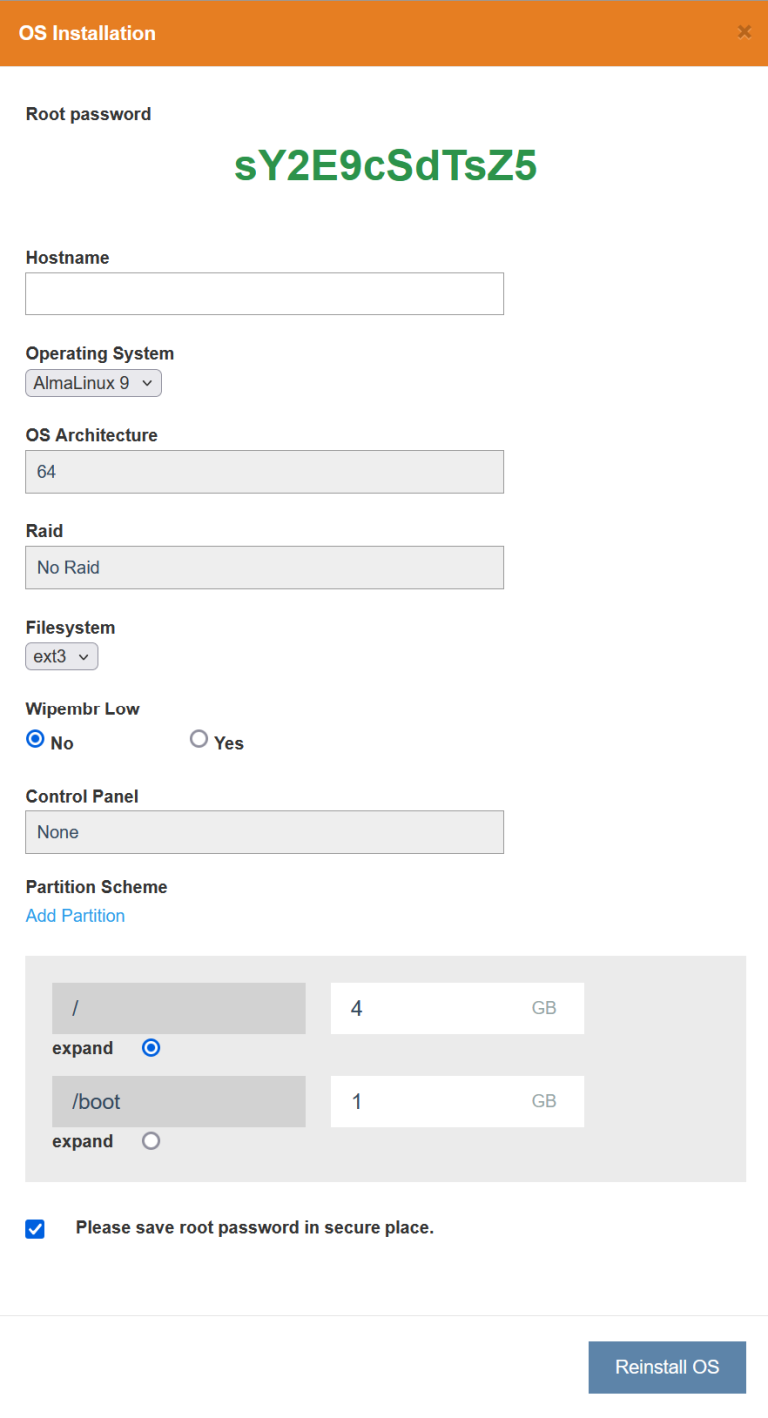Click the Raid field showing No Raid
Screen dimensions: 768x1418
[264, 567]
